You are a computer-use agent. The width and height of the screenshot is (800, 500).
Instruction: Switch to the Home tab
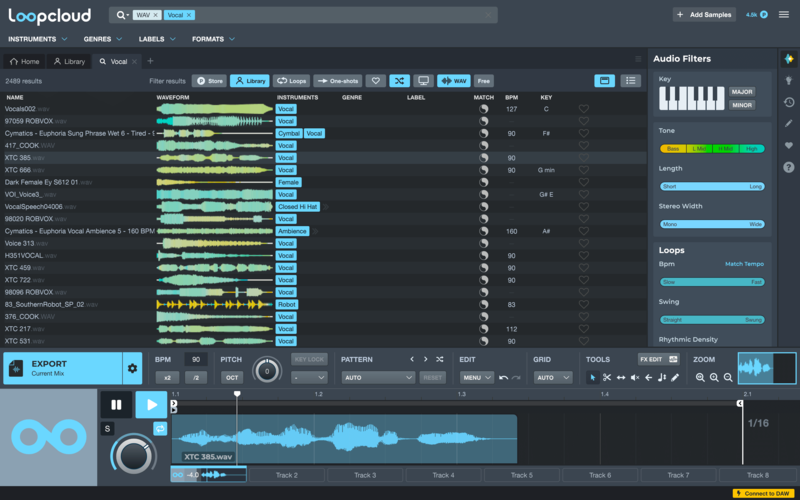[24, 61]
